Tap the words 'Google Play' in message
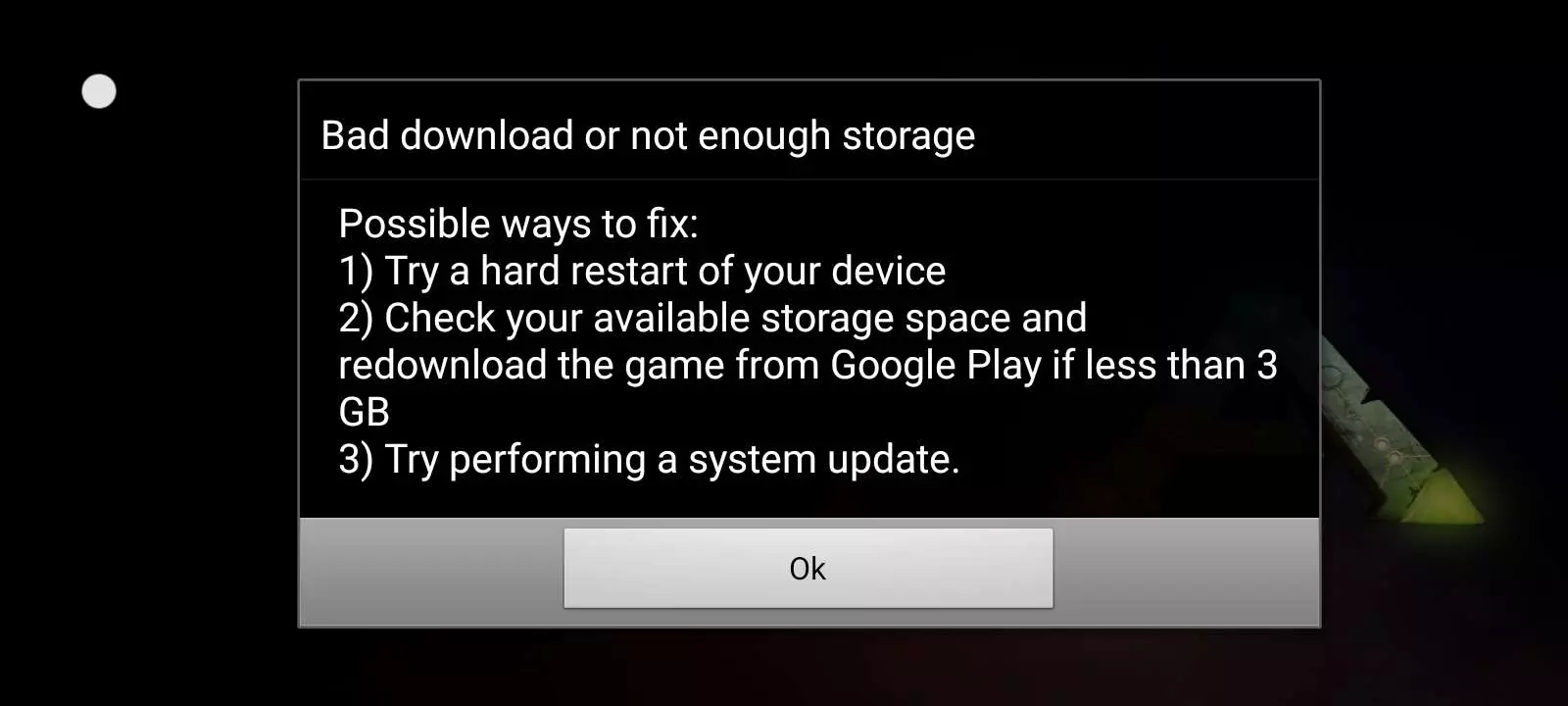The image size is (1568, 706). (935, 365)
